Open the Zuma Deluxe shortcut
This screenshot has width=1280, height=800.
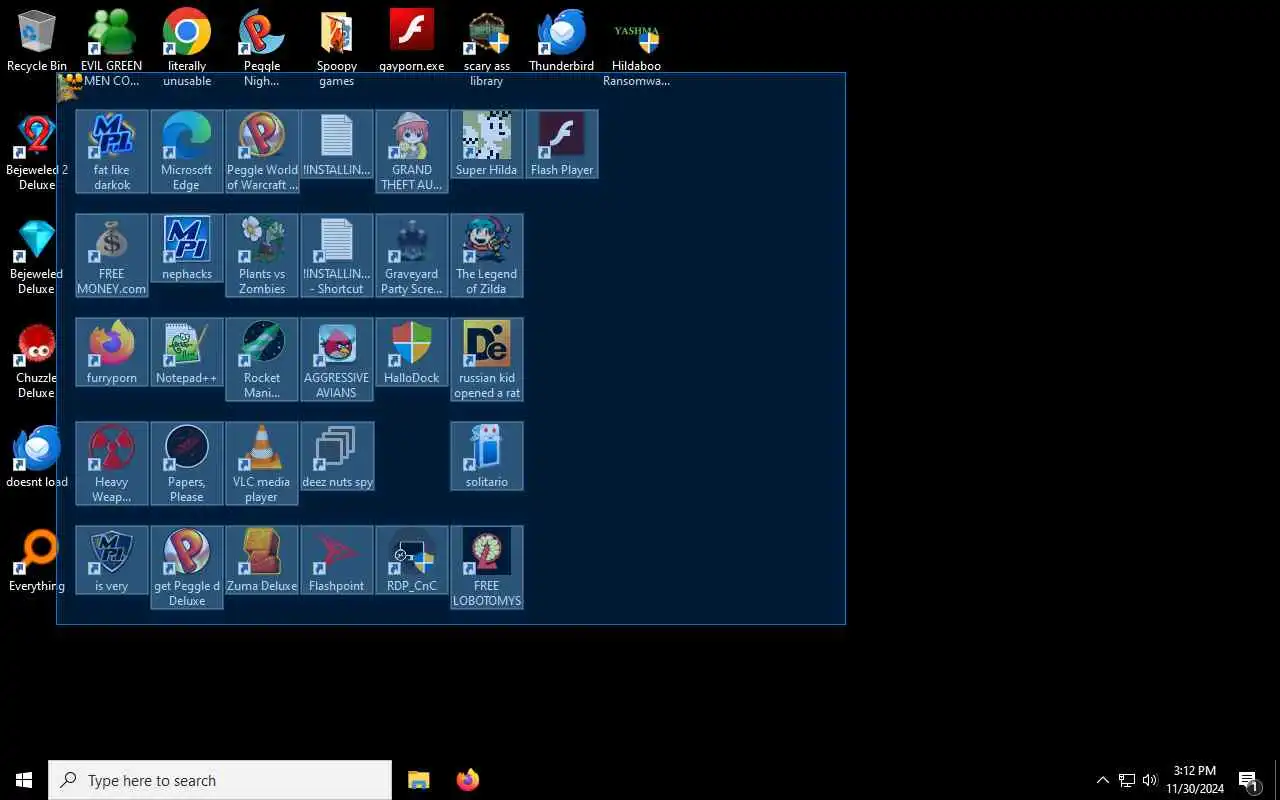pyautogui.click(x=262, y=560)
